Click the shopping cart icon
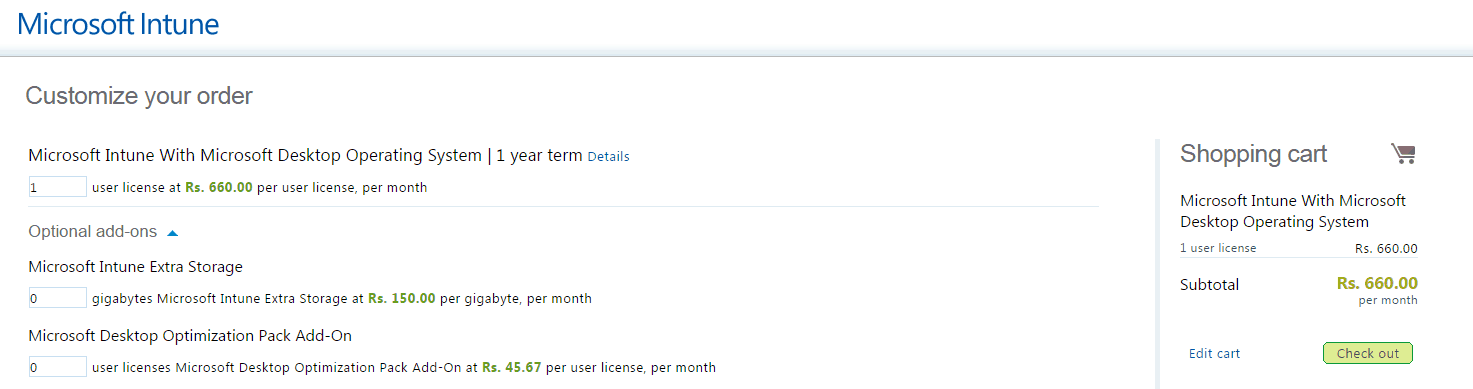Screen dimensions: 1473x389 click(1403, 153)
